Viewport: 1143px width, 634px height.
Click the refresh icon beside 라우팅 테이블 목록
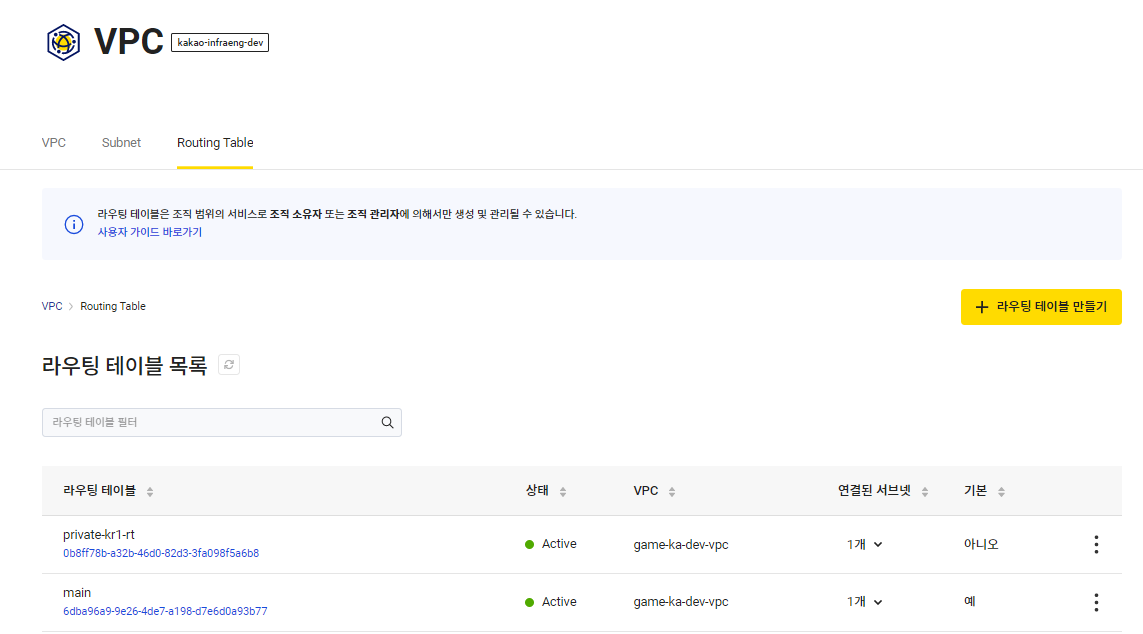click(x=229, y=364)
